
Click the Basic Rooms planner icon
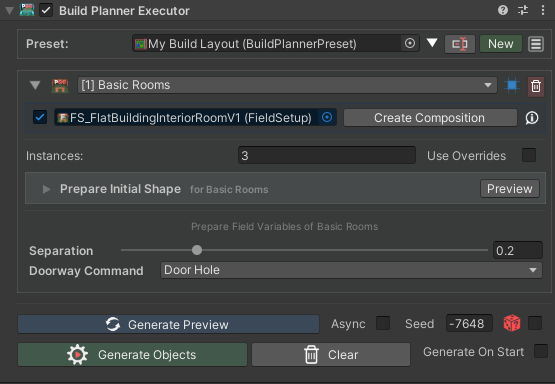click(60, 86)
